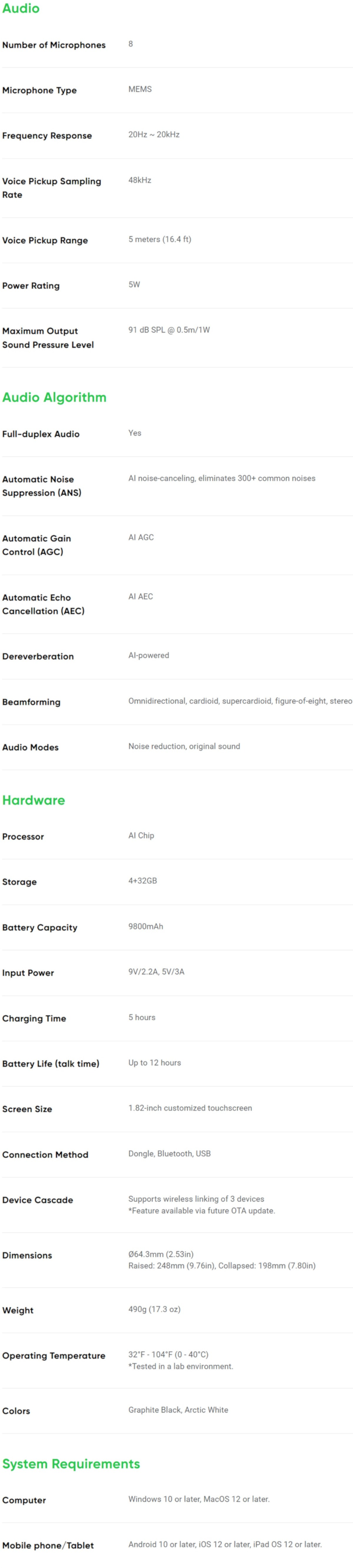The width and height of the screenshot is (353, 1568).
Task: Select the Full-duplex Audio label
Action: pos(41,434)
